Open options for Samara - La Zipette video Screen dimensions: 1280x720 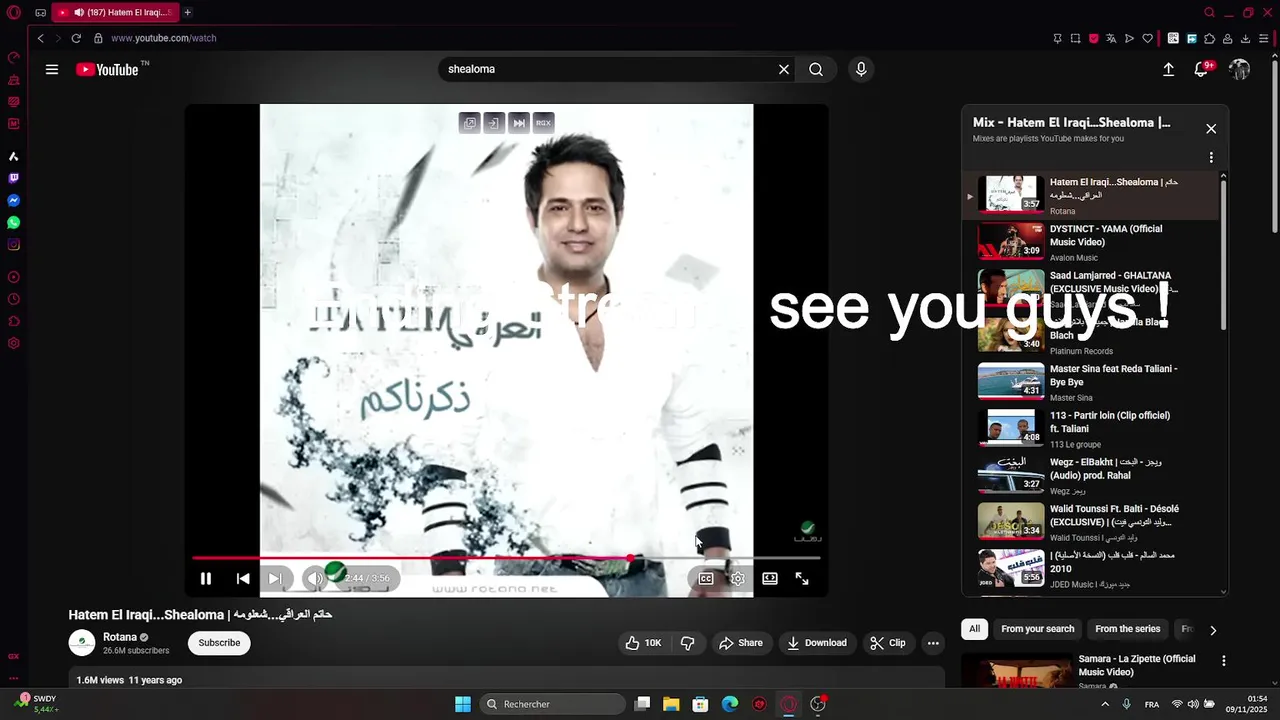coord(1223,661)
